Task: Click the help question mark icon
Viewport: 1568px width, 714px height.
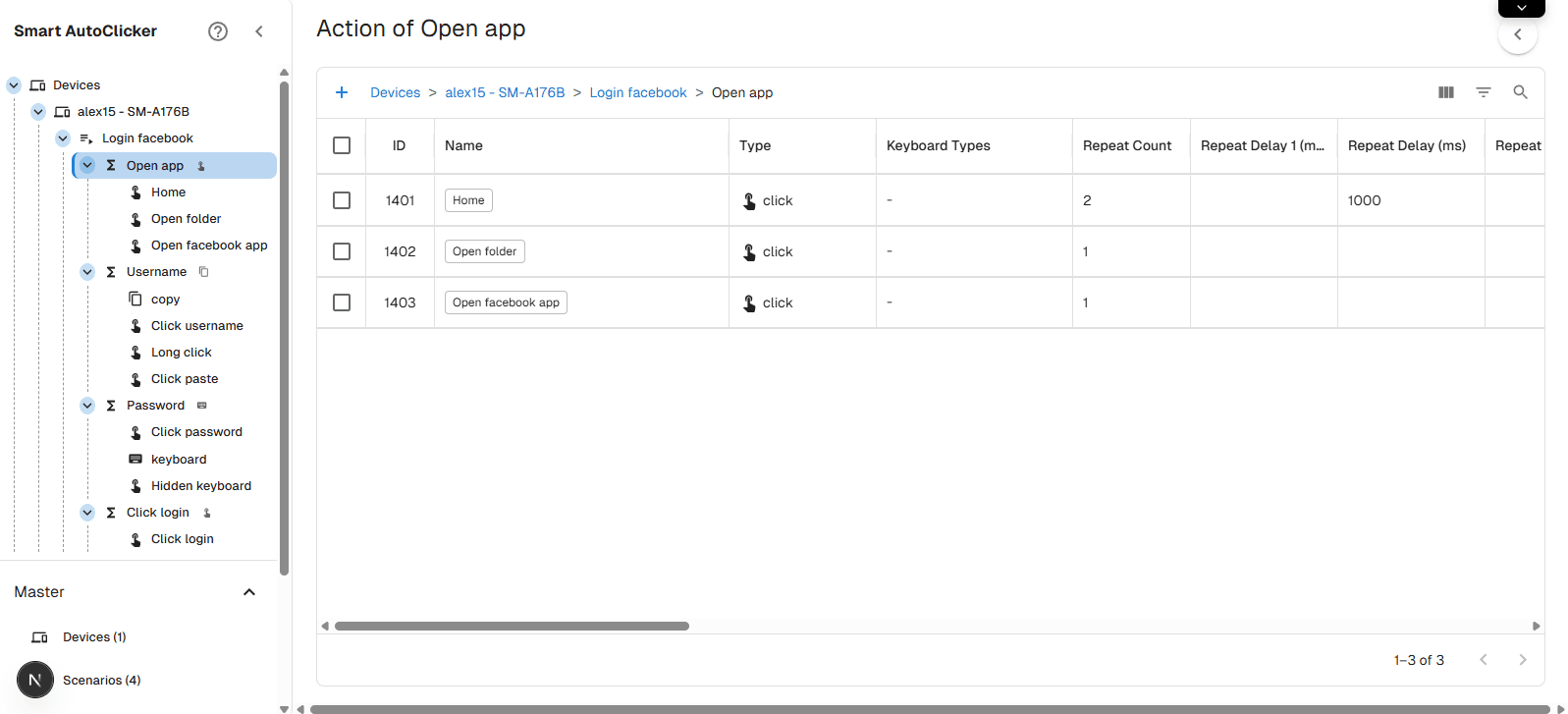Action: (218, 31)
